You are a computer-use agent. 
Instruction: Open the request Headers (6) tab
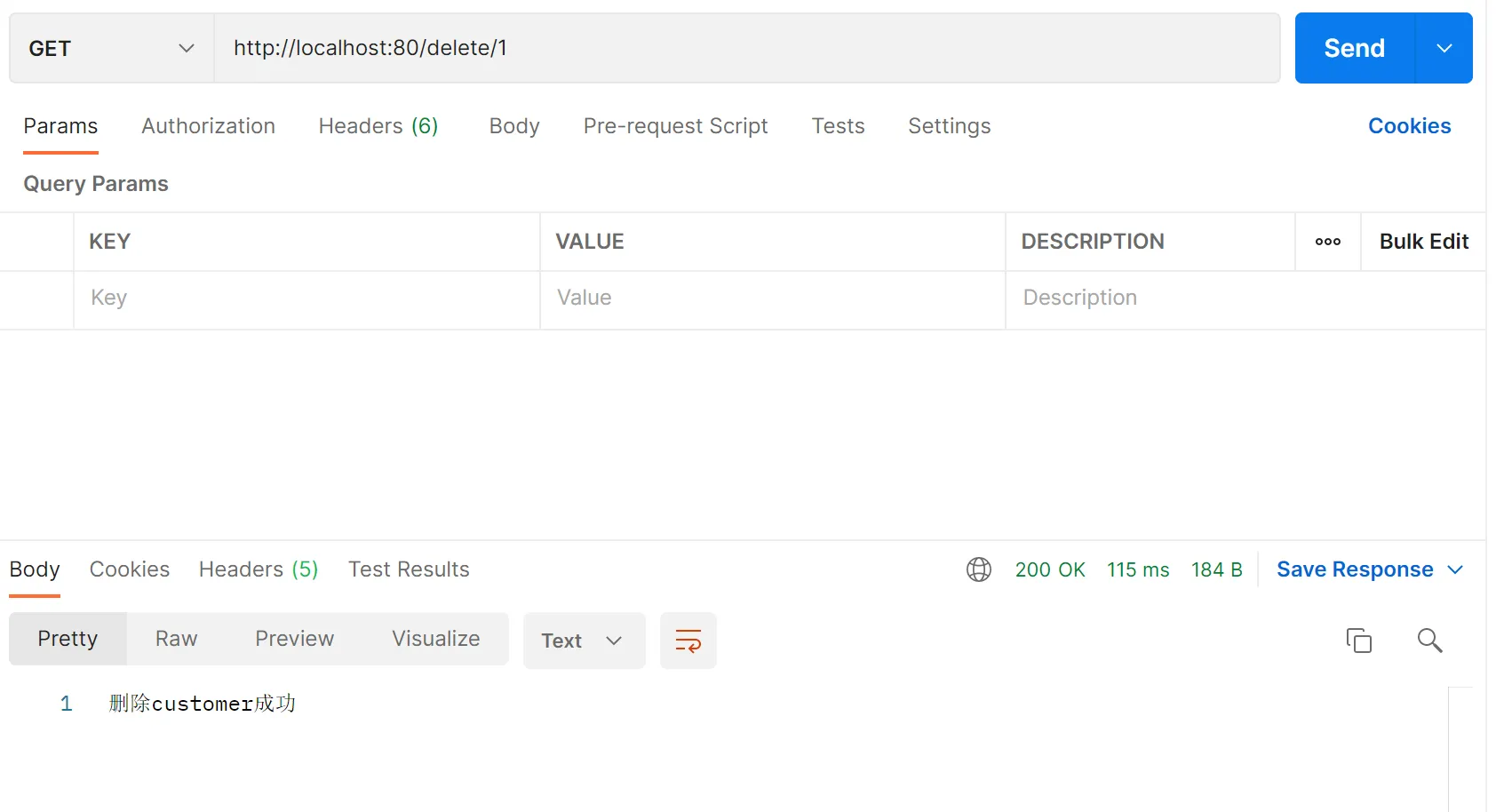(378, 126)
